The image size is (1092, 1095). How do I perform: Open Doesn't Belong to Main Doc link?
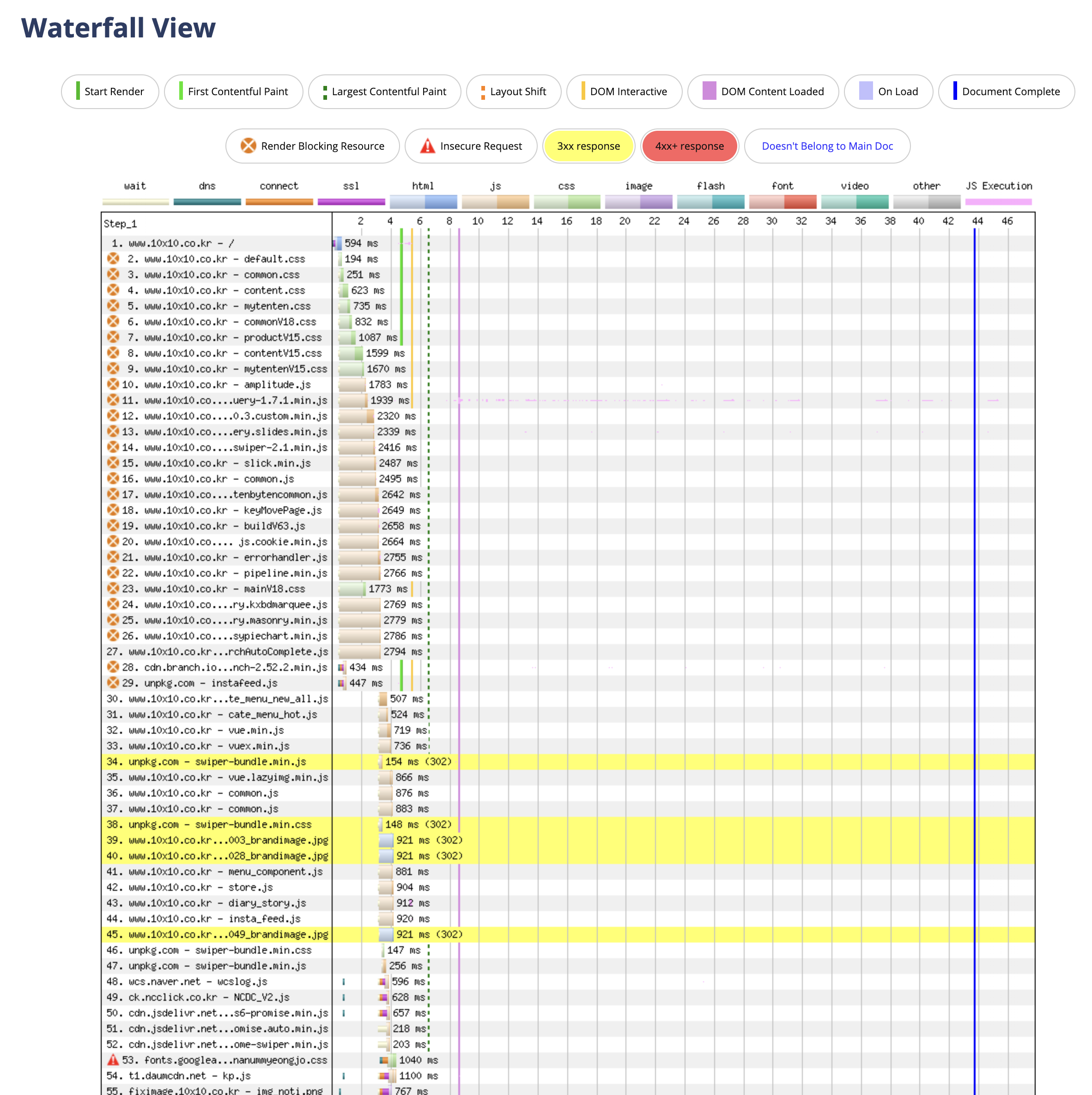[827, 146]
